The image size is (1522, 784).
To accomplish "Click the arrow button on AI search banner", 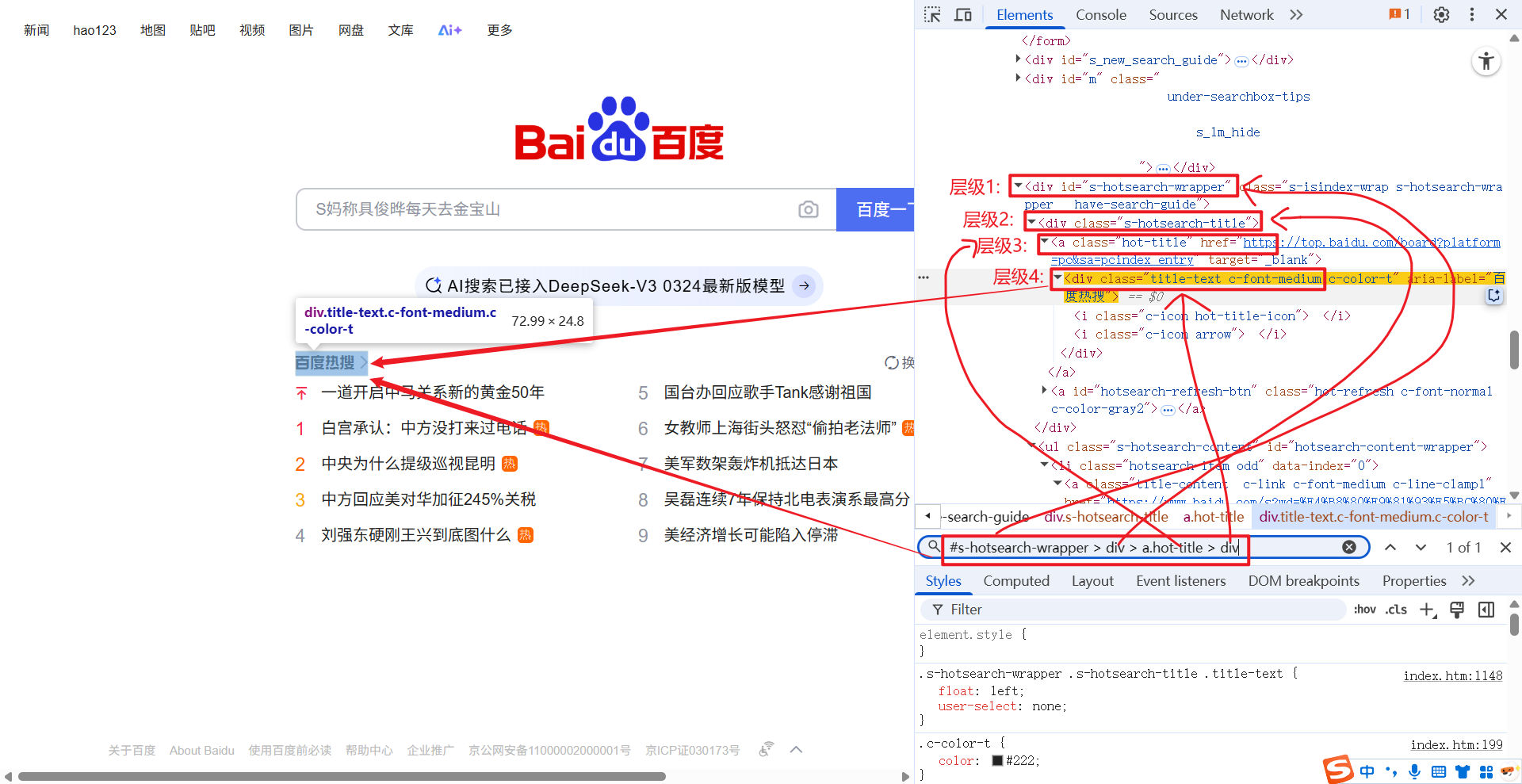I will [805, 285].
